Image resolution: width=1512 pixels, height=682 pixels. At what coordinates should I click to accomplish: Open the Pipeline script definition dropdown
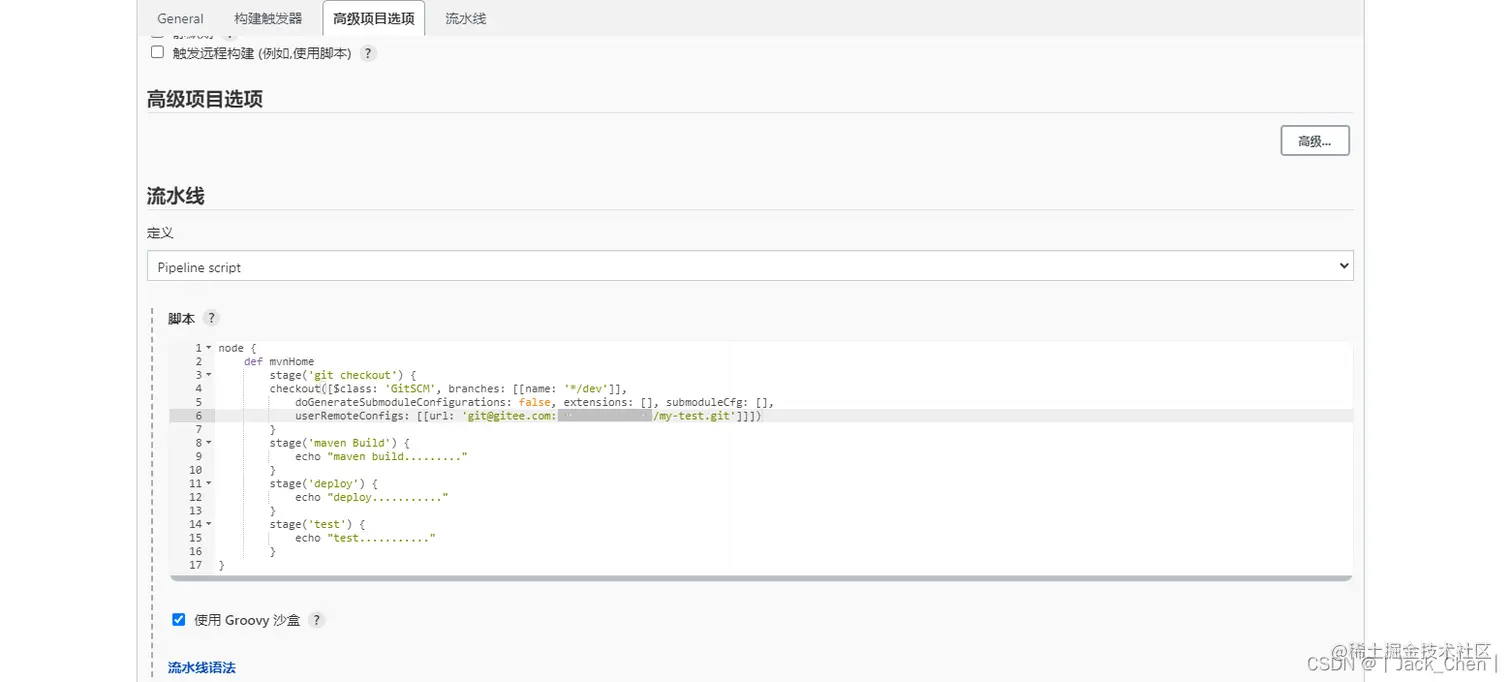[x=750, y=266]
